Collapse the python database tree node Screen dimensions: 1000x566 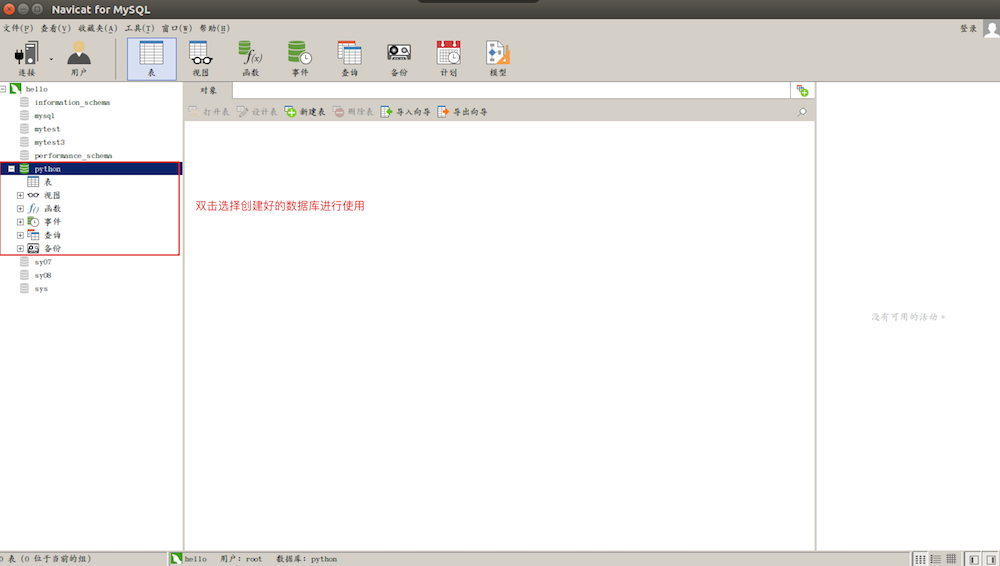point(11,169)
